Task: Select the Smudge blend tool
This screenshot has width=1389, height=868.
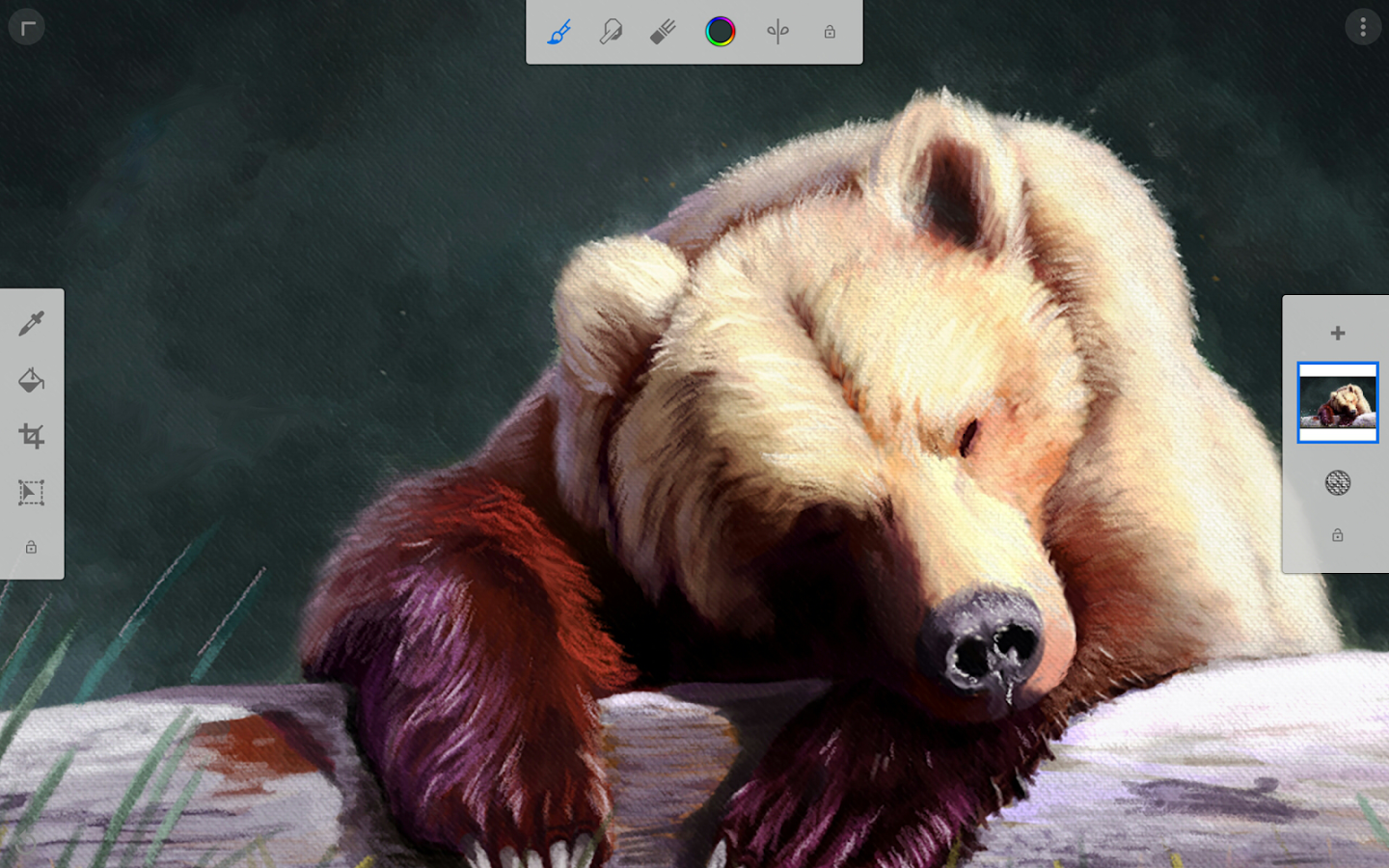Action: pos(611,32)
